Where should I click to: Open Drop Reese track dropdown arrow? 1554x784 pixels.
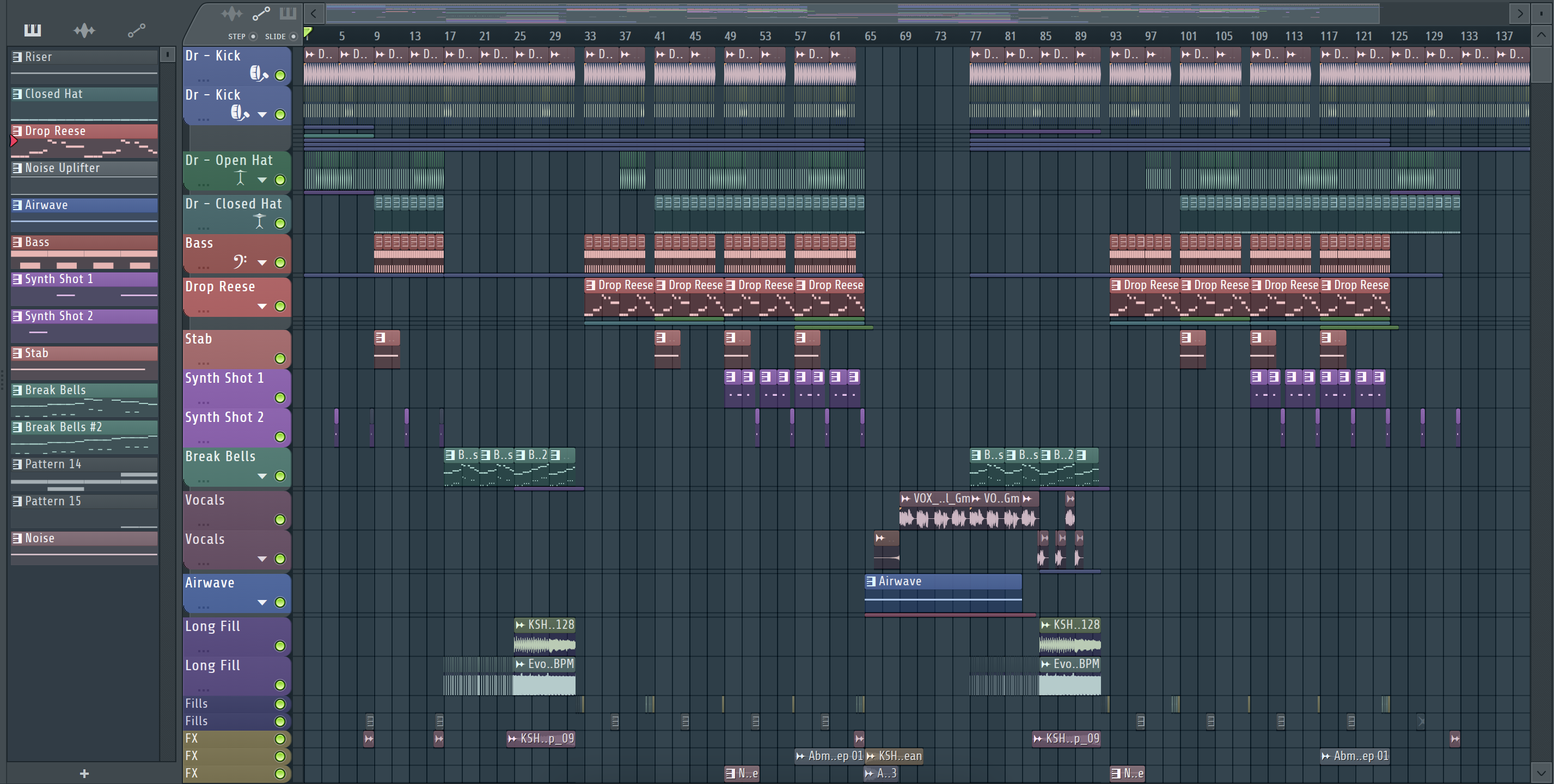pyautogui.click(x=262, y=307)
